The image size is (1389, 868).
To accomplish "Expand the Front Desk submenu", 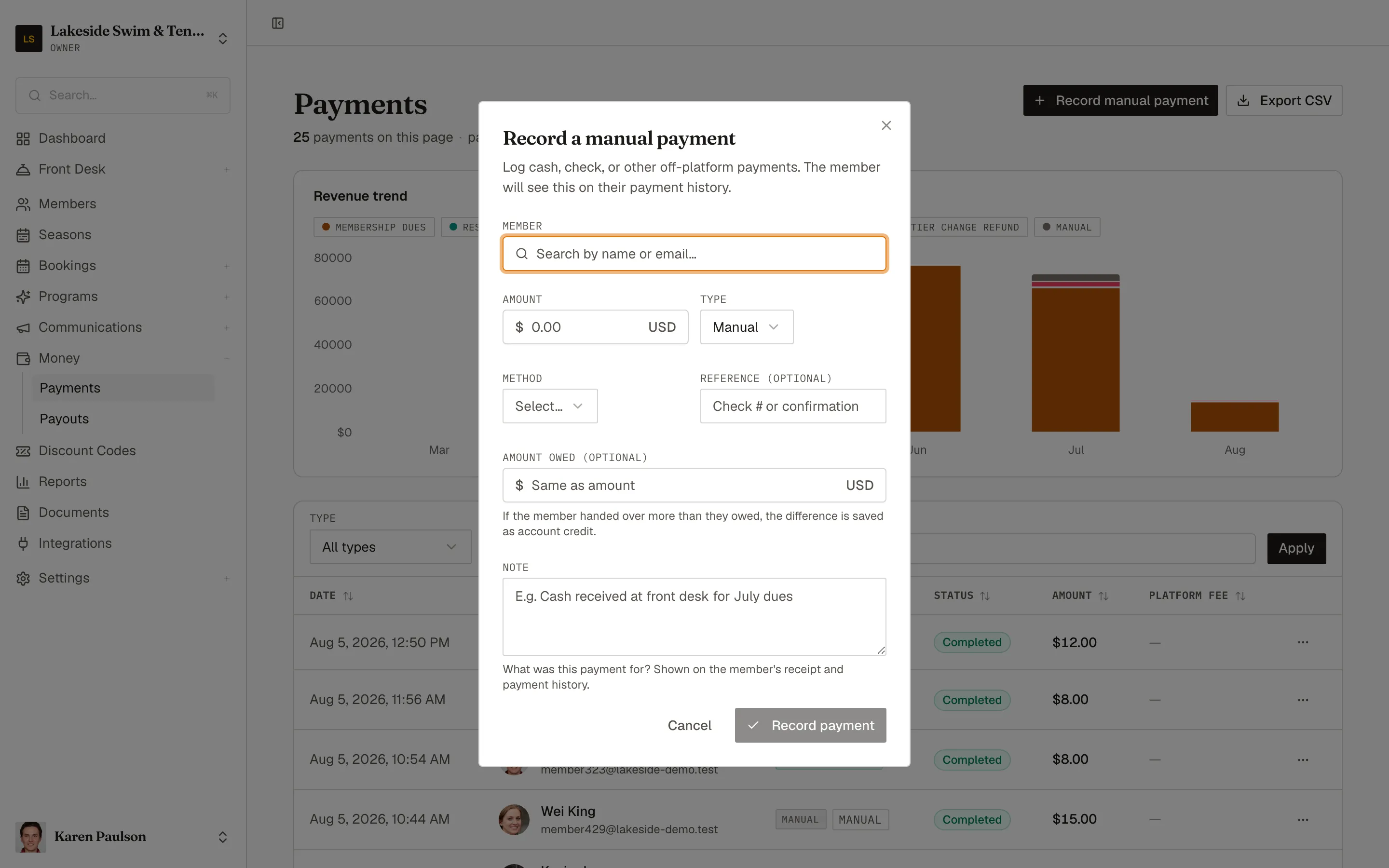I will [x=227, y=169].
